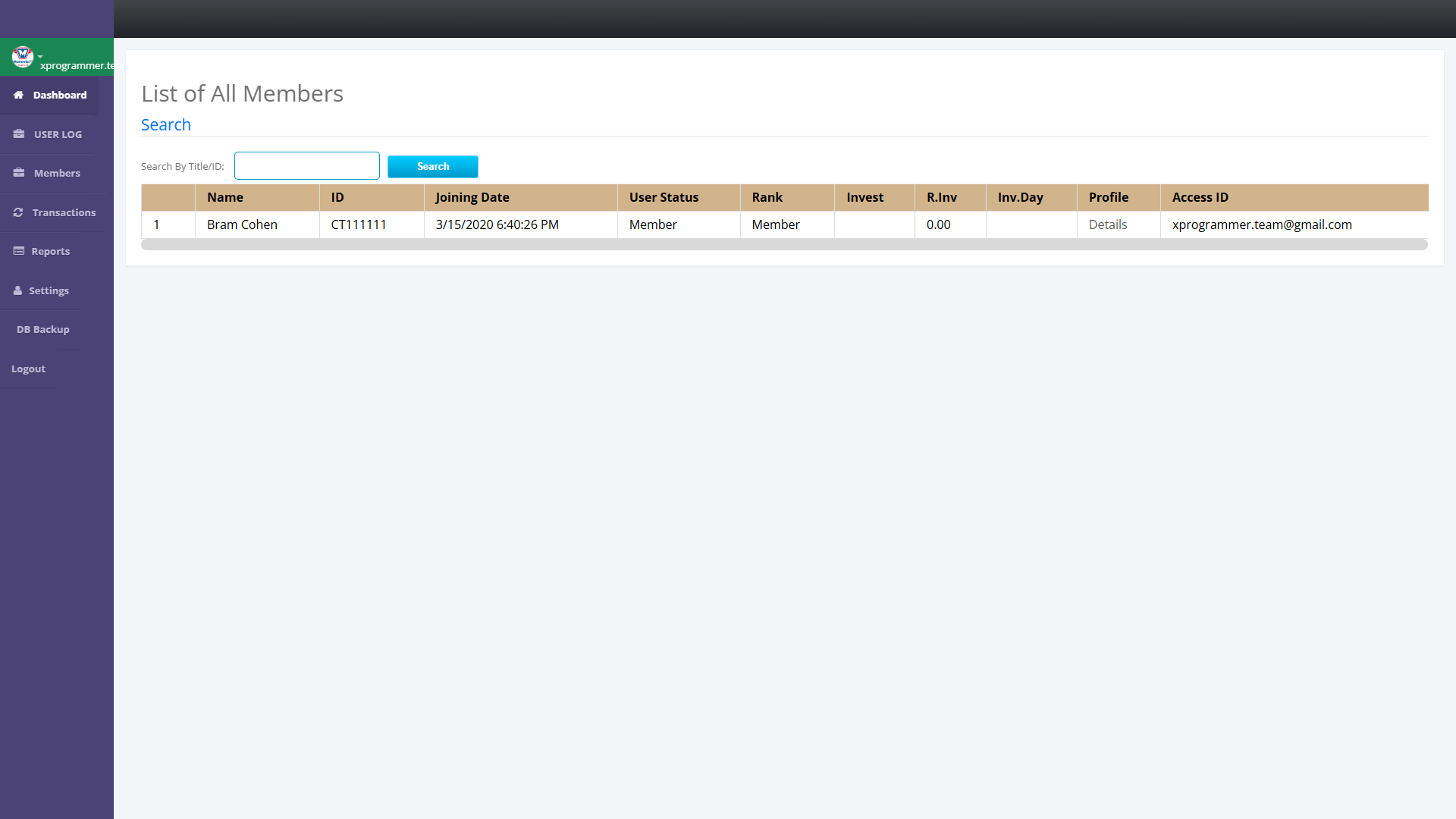Click the xprogrammer.team@gmail.com access ID
Image resolution: width=1456 pixels, height=819 pixels.
1261,224
